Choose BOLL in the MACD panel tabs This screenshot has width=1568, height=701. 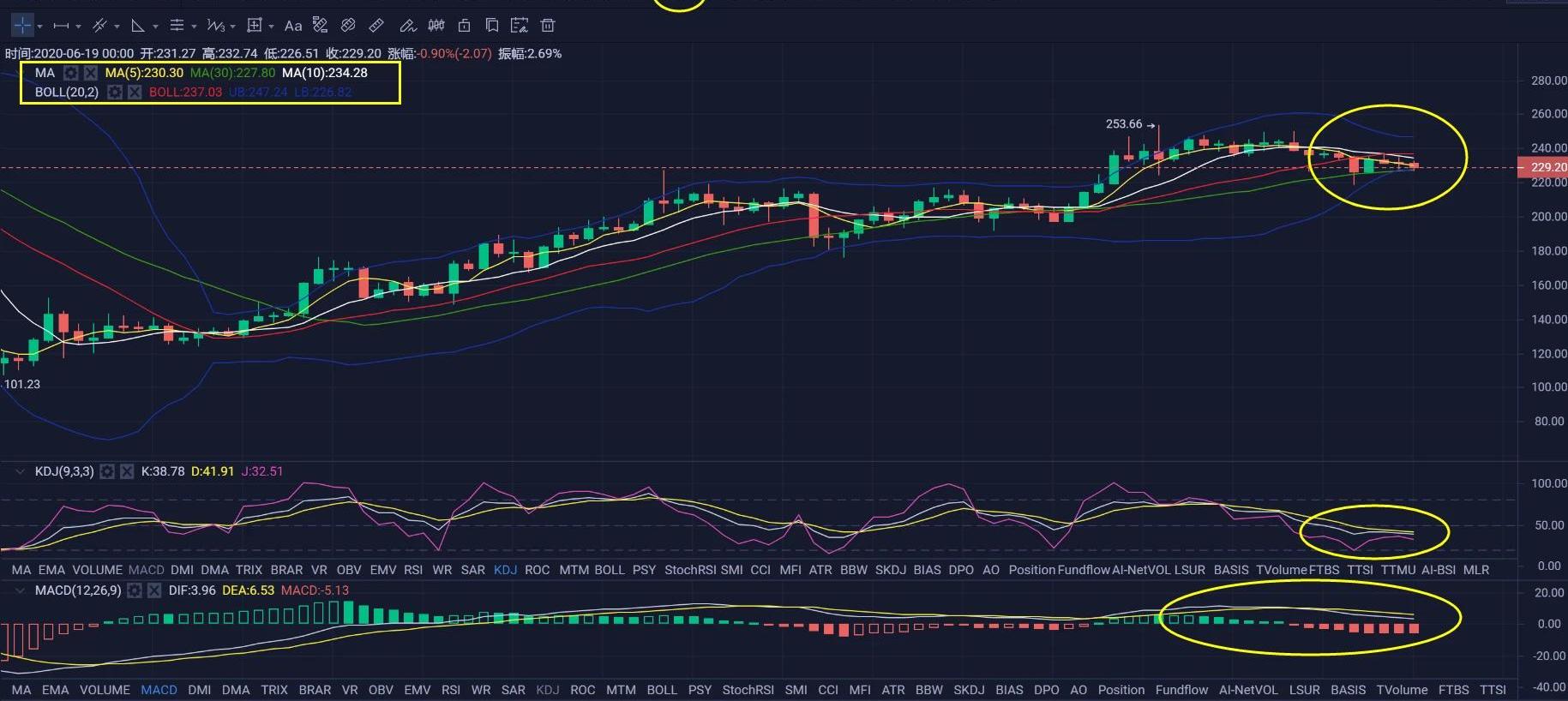tap(661, 690)
